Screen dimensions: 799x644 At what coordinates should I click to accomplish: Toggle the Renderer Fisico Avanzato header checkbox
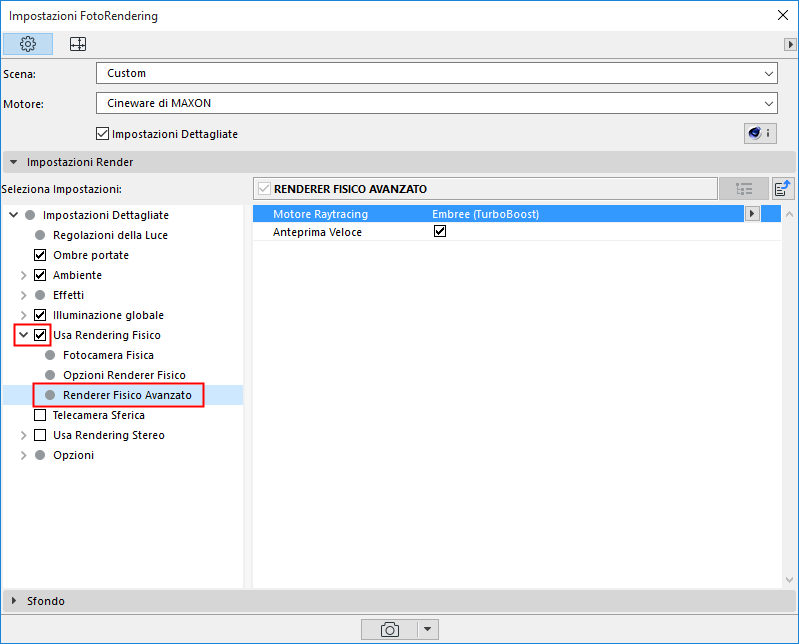click(264, 189)
